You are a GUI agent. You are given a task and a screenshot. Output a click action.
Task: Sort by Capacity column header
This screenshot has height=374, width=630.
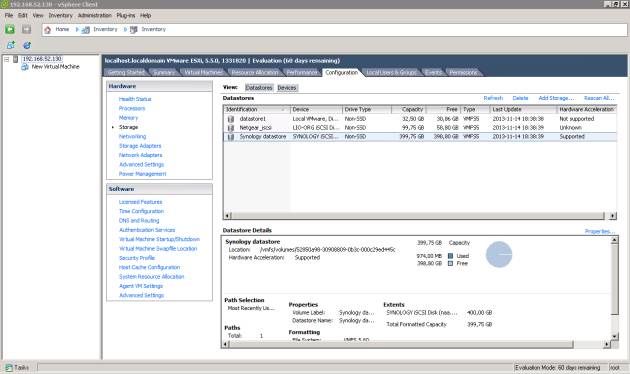[409, 109]
